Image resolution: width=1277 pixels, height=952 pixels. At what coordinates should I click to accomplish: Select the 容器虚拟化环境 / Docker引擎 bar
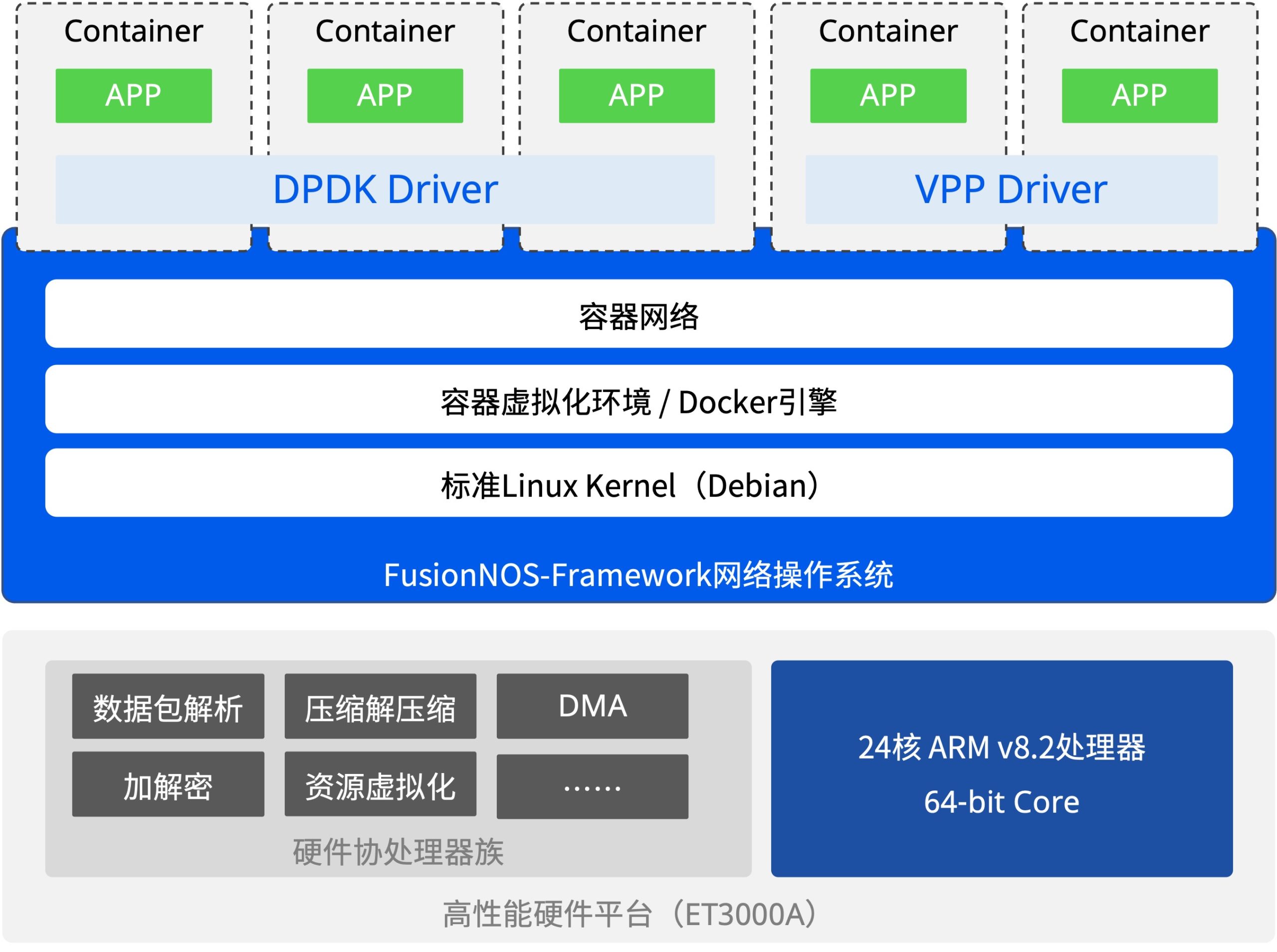pyautogui.click(x=639, y=399)
